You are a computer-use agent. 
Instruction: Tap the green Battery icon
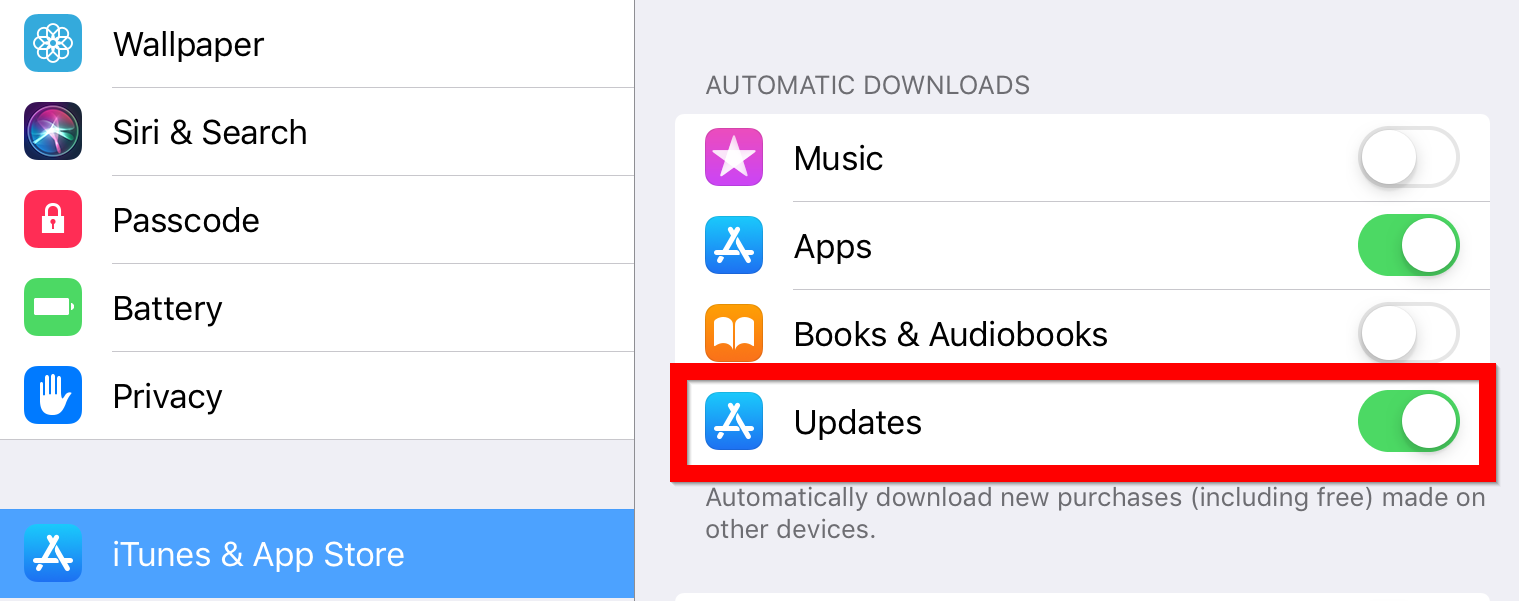(x=53, y=307)
